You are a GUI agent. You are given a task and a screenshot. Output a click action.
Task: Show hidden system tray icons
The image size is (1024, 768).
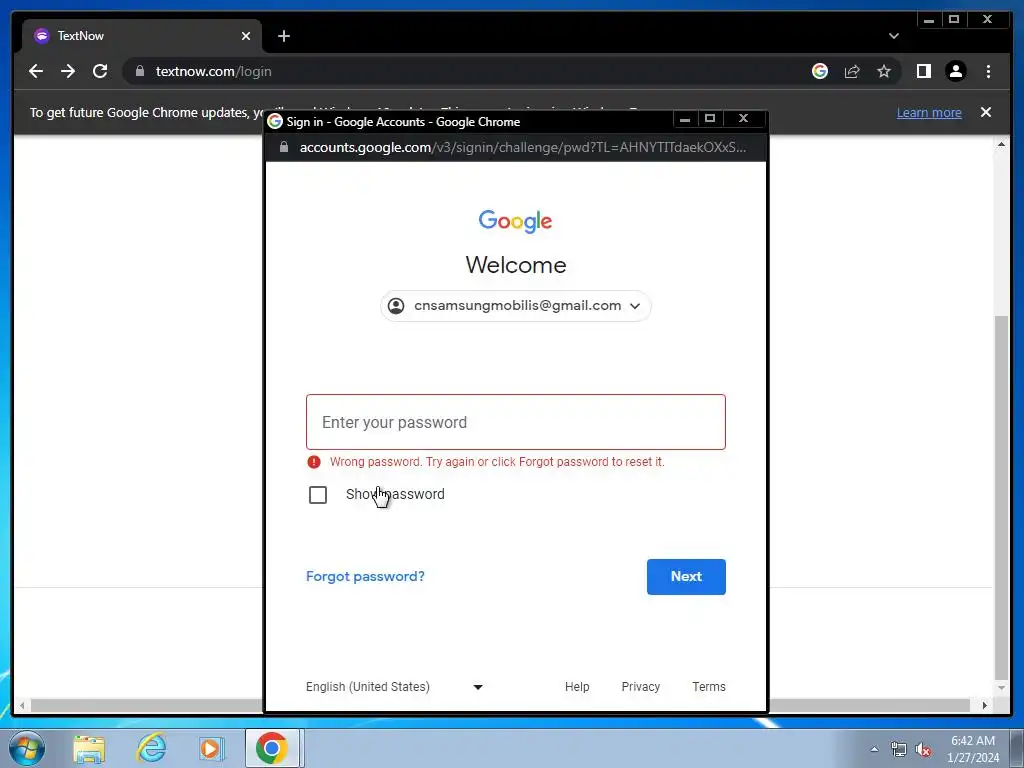pyautogui.click(x=874, y=749)
